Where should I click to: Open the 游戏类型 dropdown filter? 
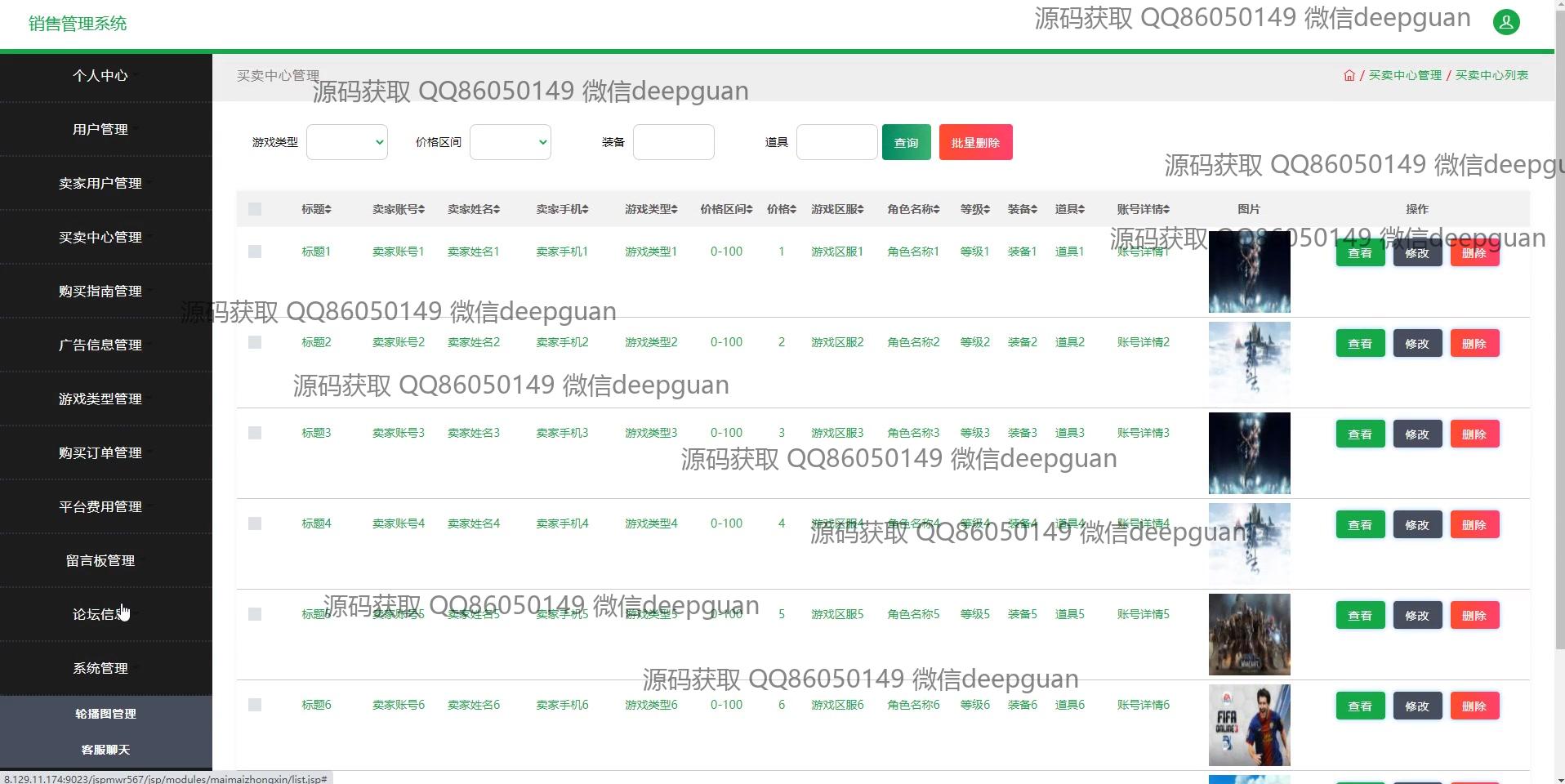click(347, 142)
